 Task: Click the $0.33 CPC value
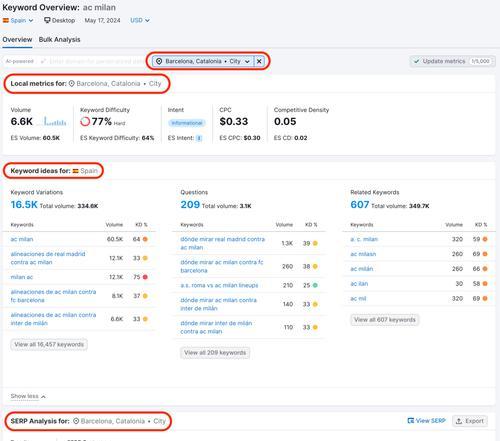click(x=234, y=122)
